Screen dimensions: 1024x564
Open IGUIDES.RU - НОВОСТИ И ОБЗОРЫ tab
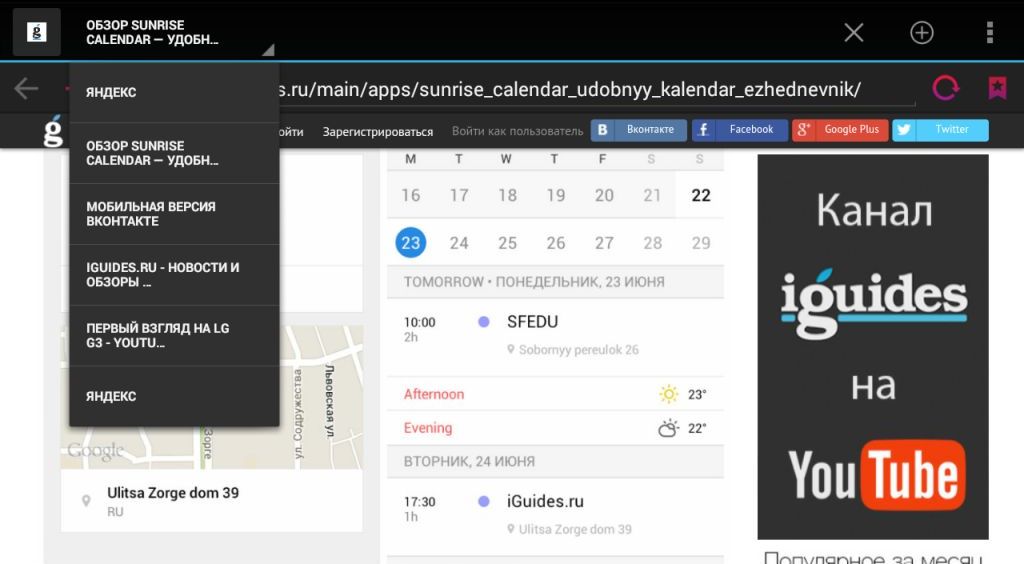click(x=174, y=275)
